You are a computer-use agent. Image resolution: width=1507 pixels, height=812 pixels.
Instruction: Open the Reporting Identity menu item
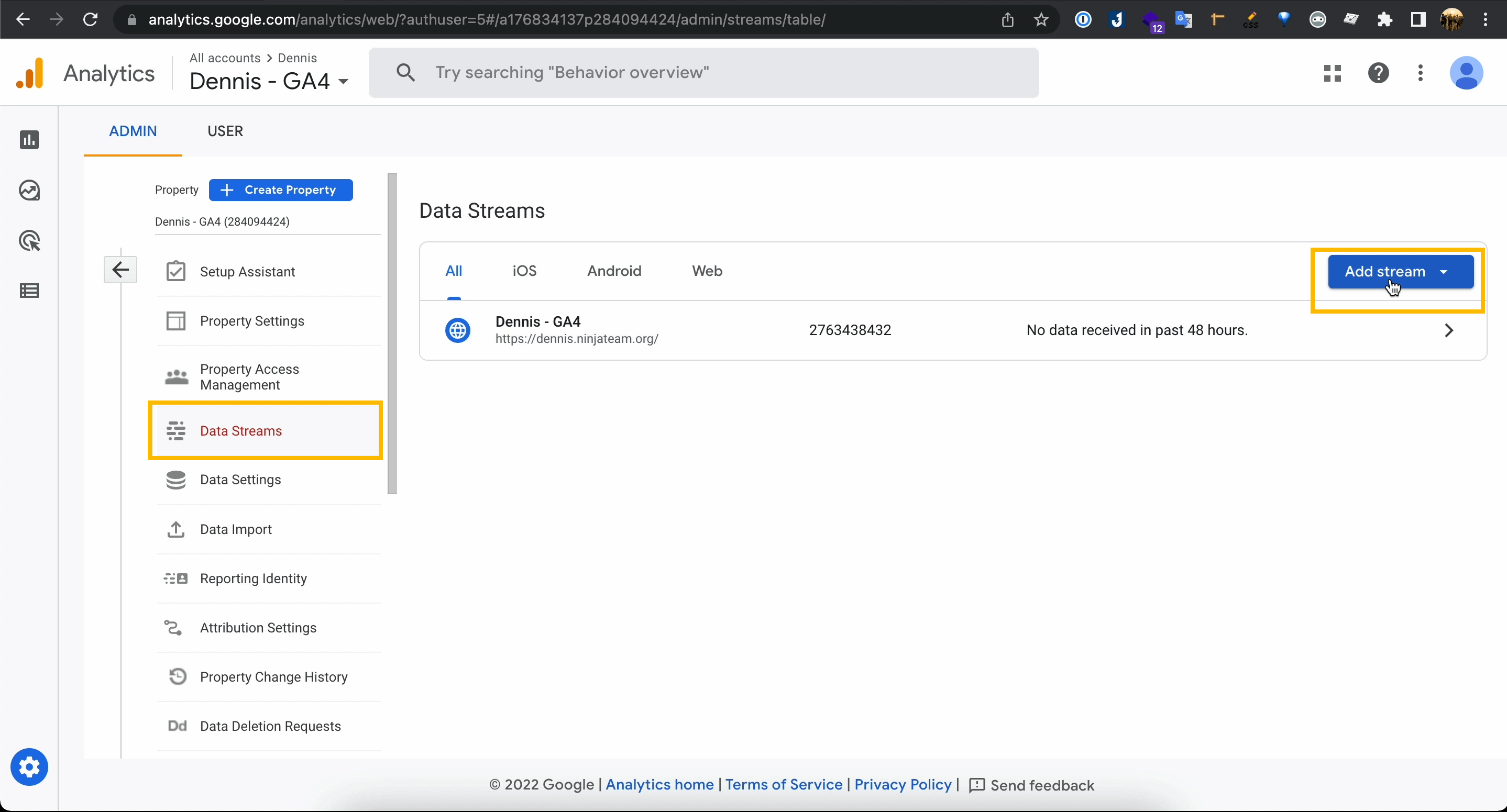point(269,578)
